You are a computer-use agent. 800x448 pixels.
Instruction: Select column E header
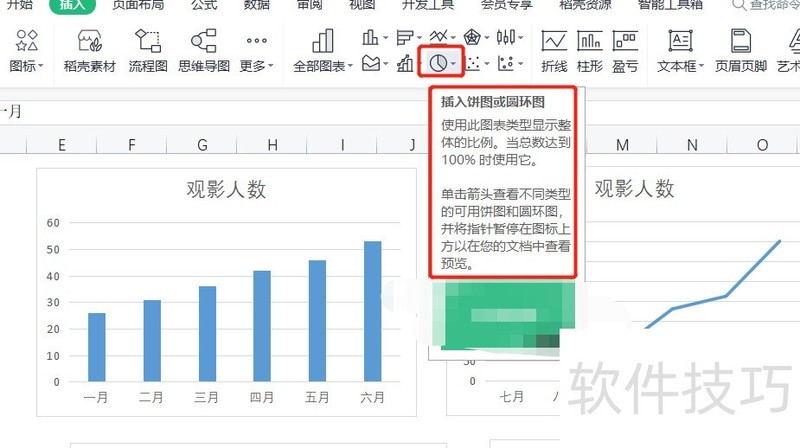(61, 145)
